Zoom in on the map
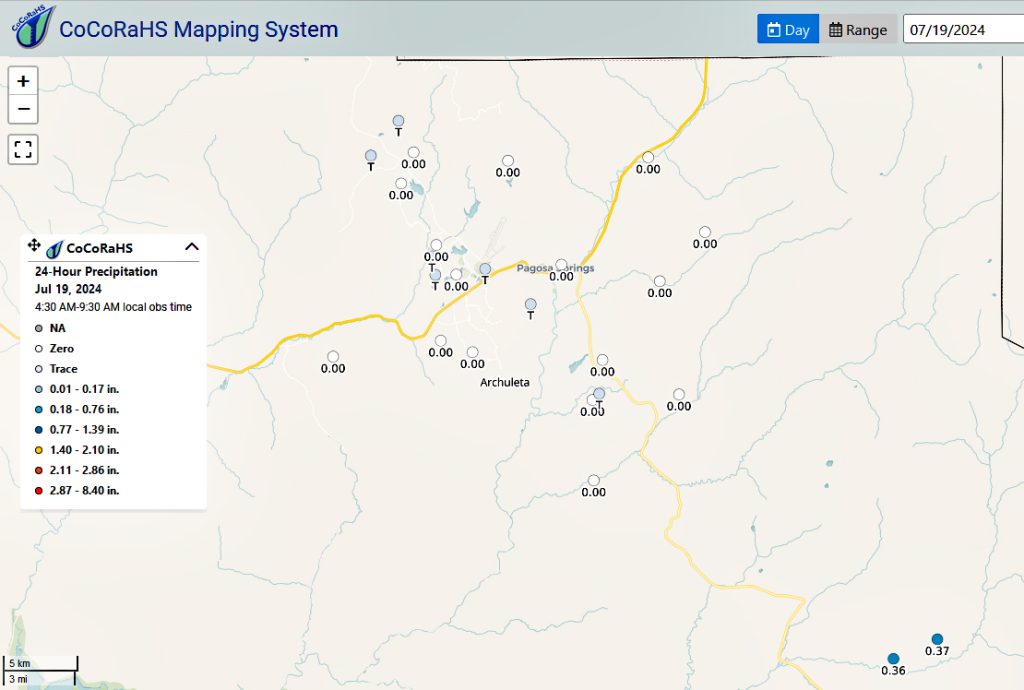 coord(23,81)
